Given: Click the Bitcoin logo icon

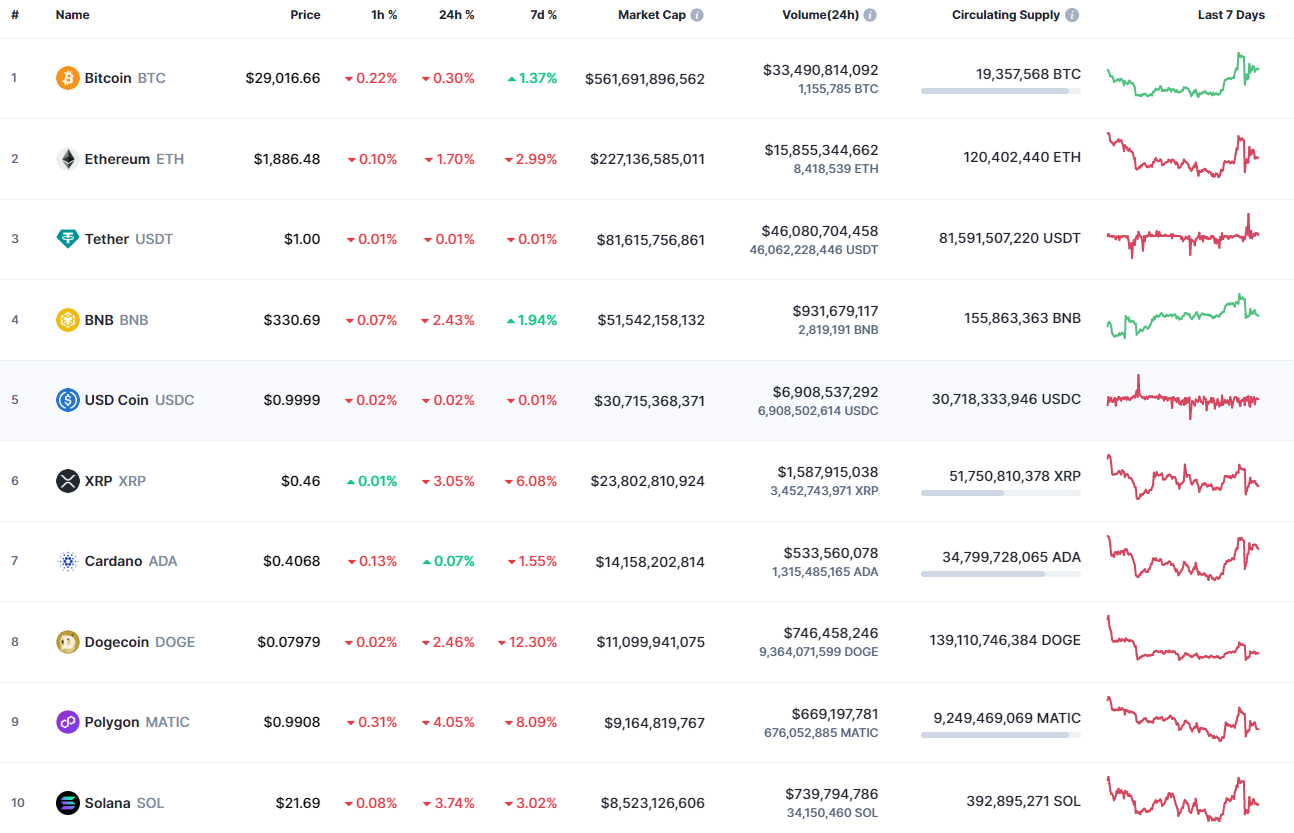Looking at the screenshot, I should coord(66,78).
